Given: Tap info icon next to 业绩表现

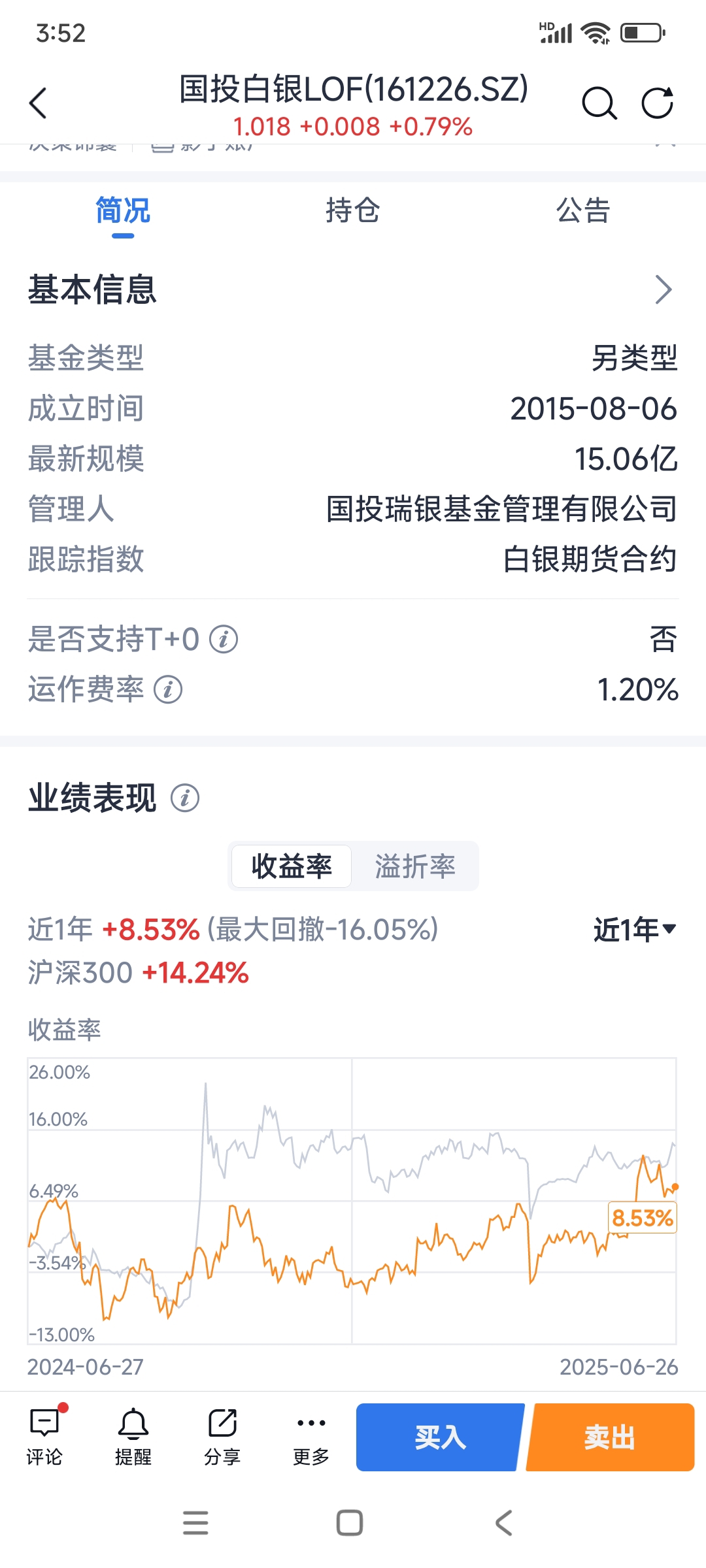Looking at the screenshot, I should 185,798.
